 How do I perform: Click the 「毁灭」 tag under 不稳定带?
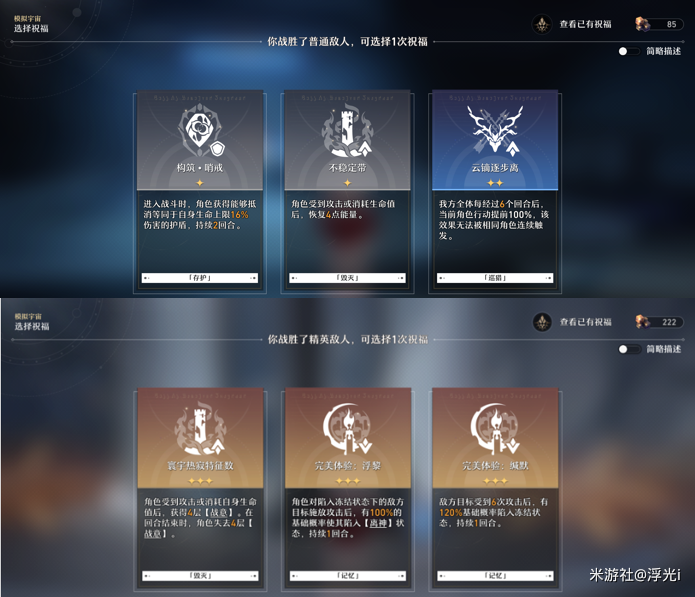(x=348, y=278)
